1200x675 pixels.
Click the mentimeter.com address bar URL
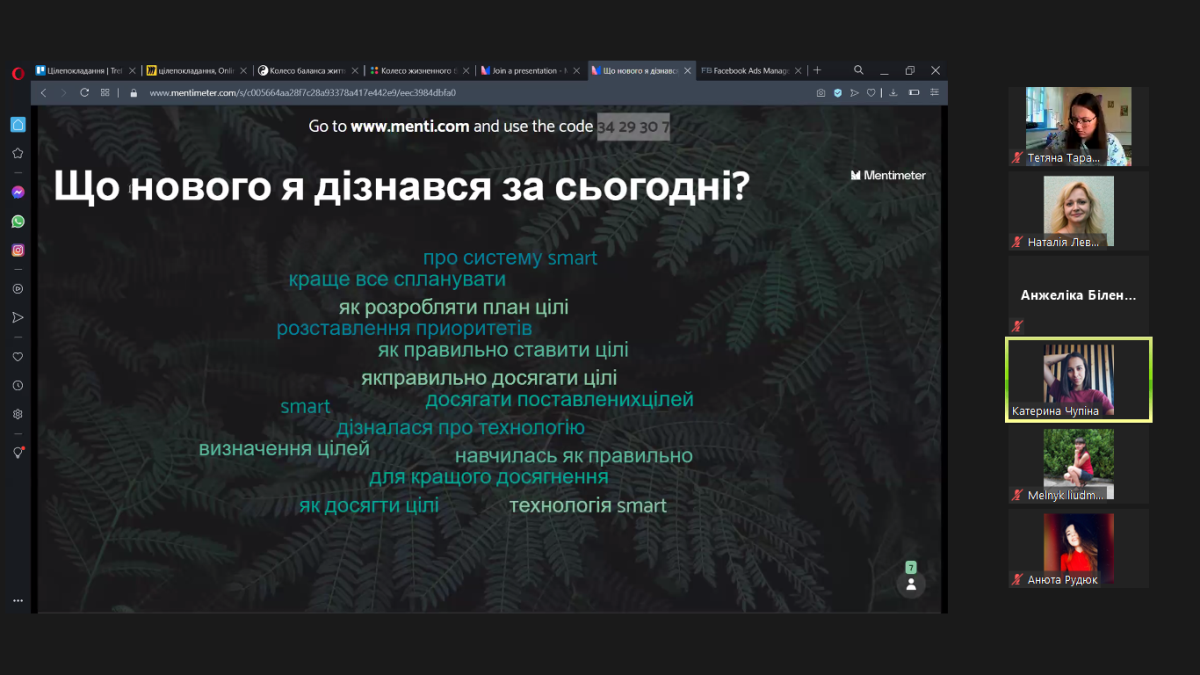coord(302,93)
